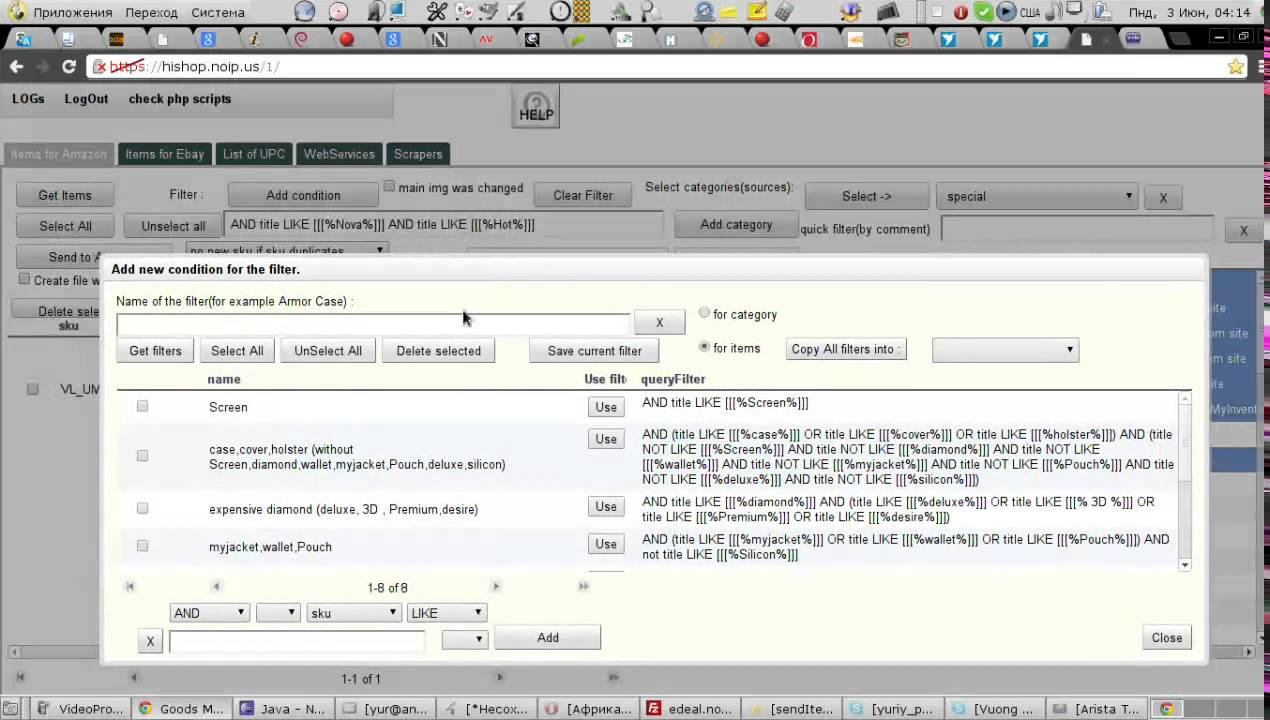This screenshot has height=720, width=1270.
Task: Select the 'for items' radio button
Action: 704,347
